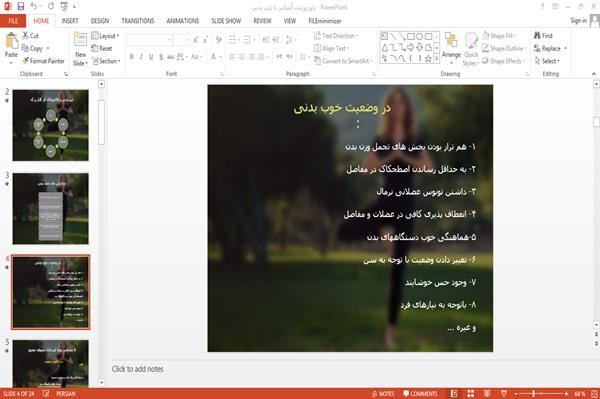This screenshot has width=600, height=399.
Task: Reset the slide layout
Action: [x=102, y=48]
